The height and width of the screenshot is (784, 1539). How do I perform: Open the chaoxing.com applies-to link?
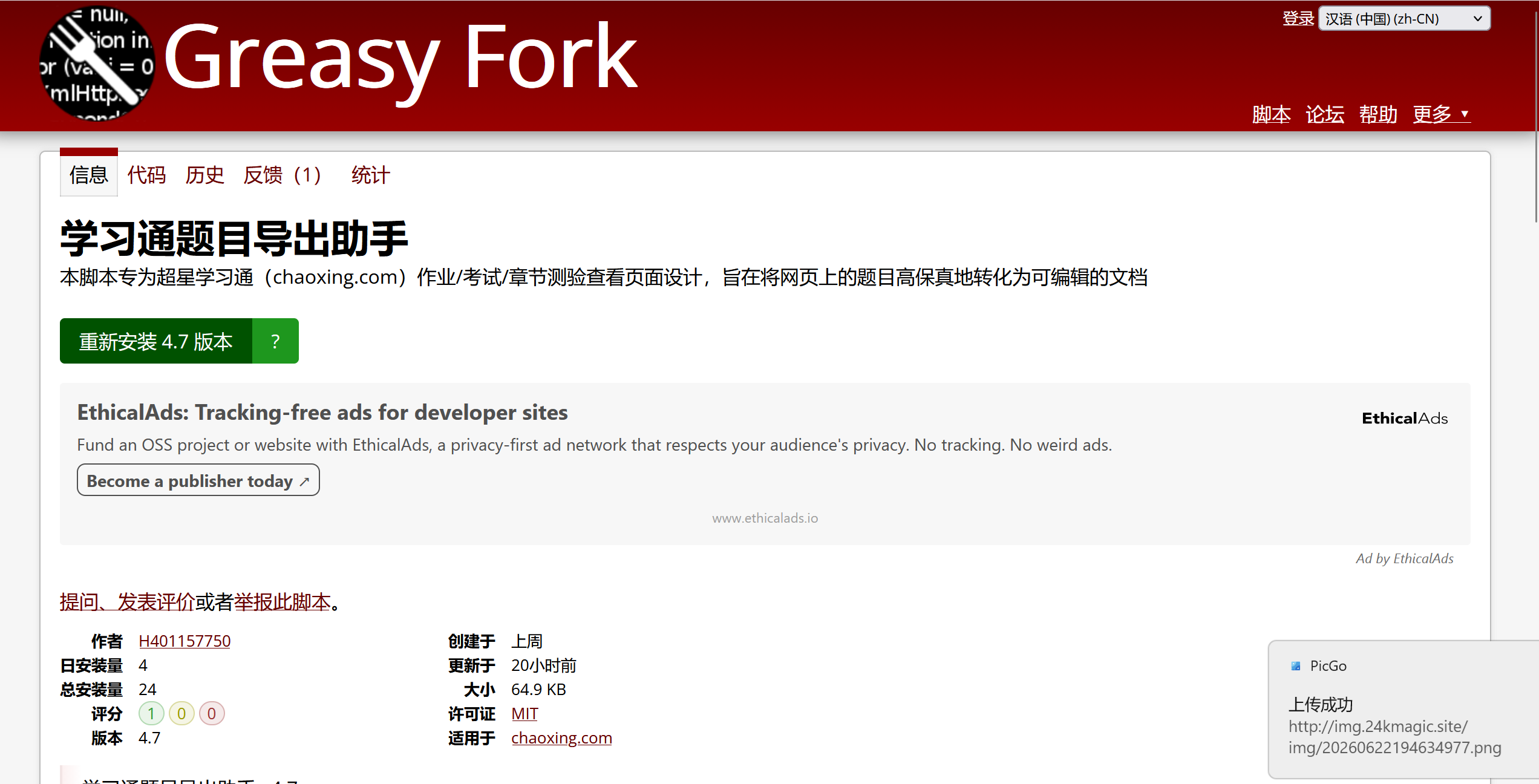[x=561, y=738]
